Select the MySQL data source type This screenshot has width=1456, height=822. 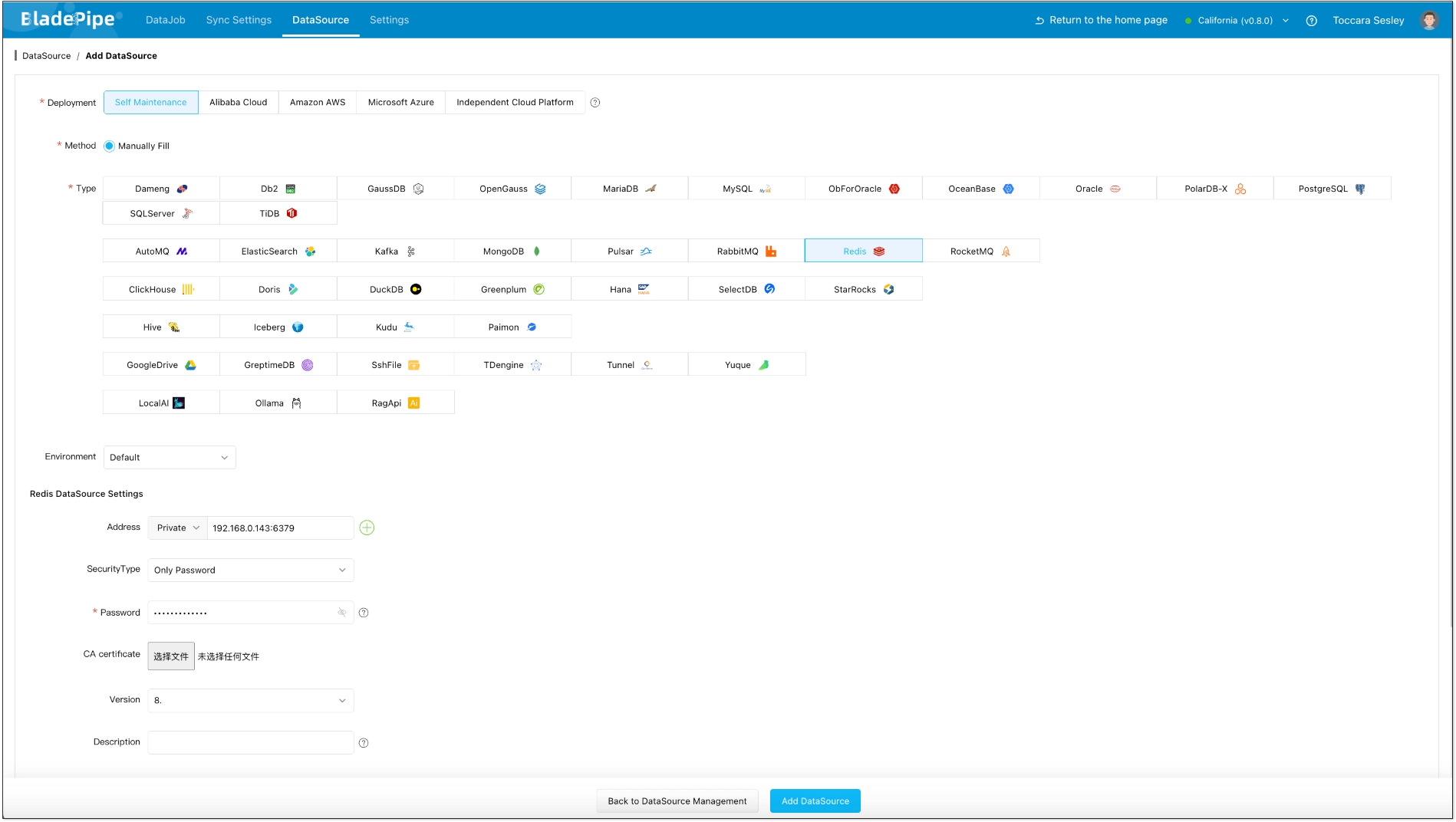click(x=746, y=189)
